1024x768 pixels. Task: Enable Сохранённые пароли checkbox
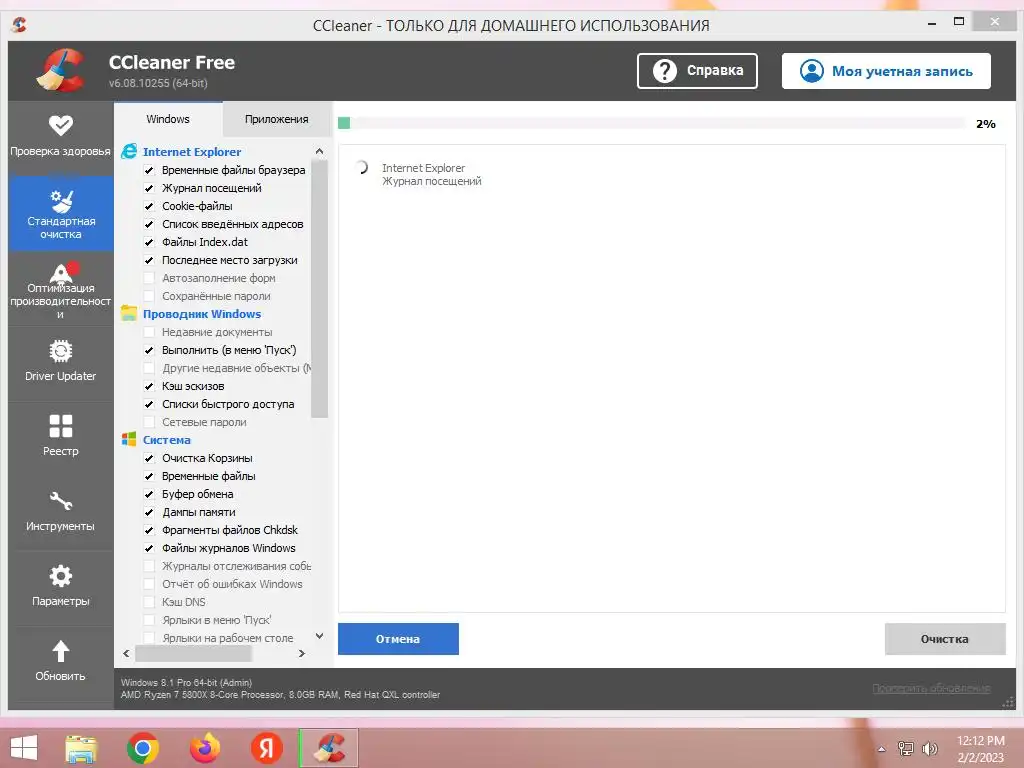(x=149, y=296)
